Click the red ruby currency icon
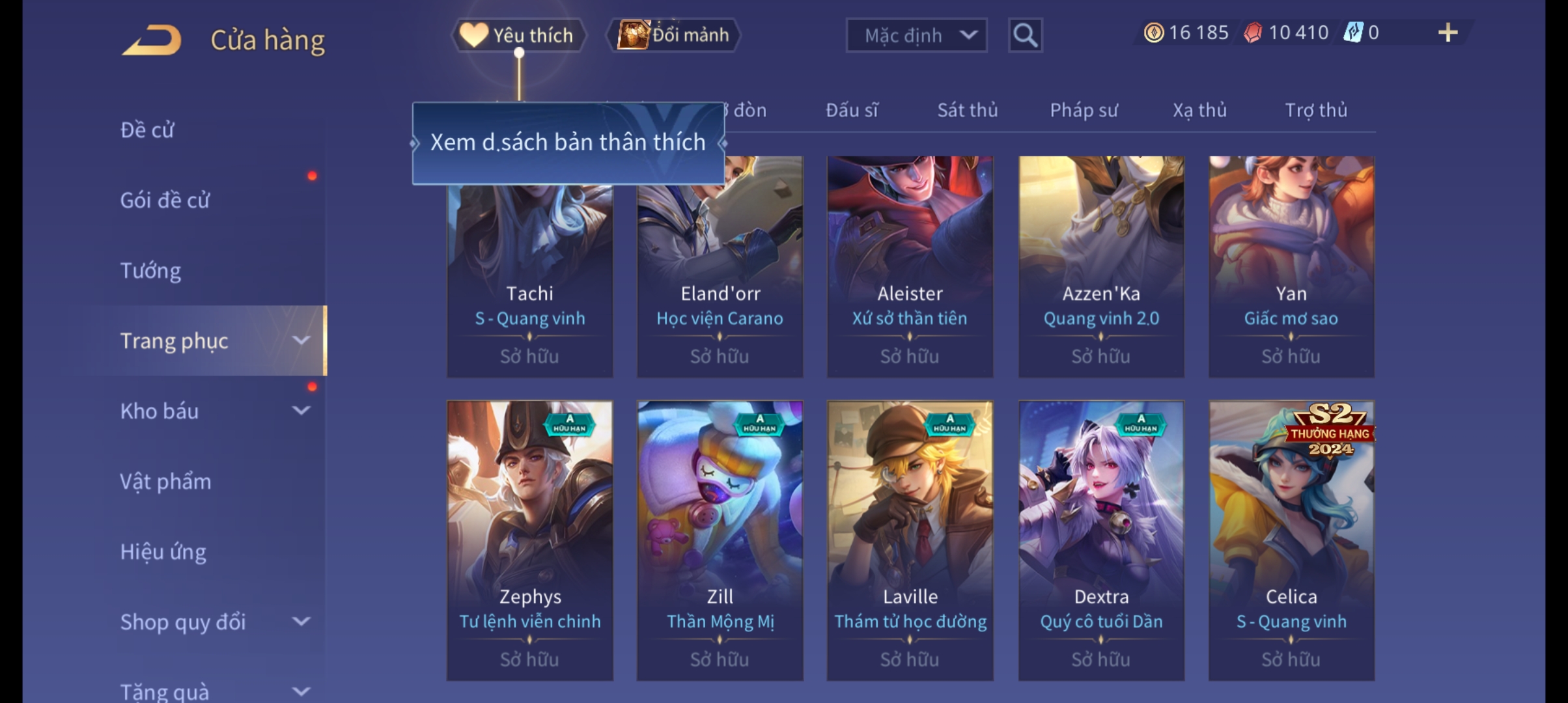Image resolution: width=1568 pixels, height=703 pixels. click(1253, 33)
